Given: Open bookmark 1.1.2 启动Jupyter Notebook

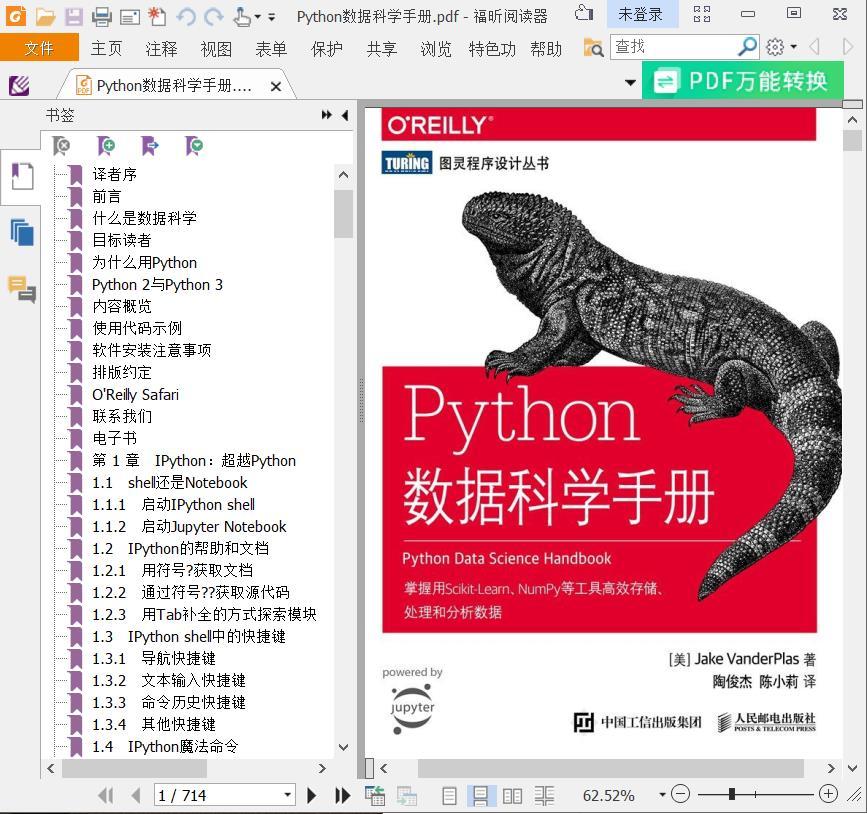Looking at the screenshot, I should click(189, 526).
